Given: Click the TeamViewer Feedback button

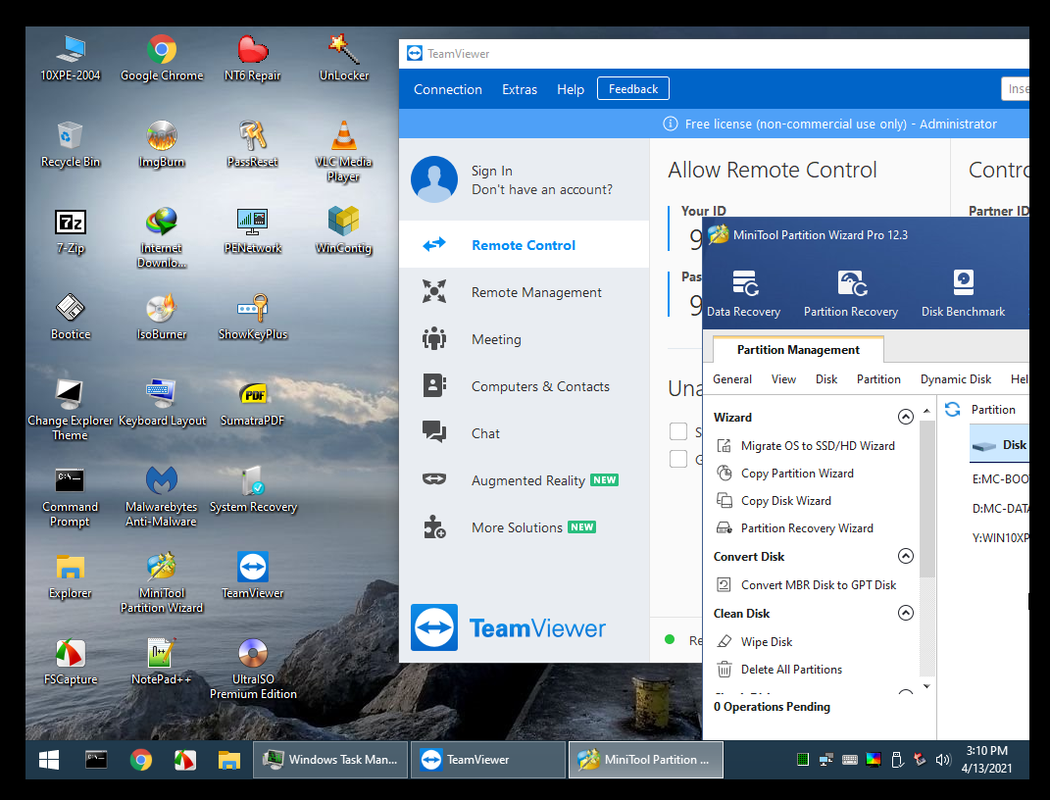Looking at the screenshot, I should pyautogui.click(x=633, y=88).
